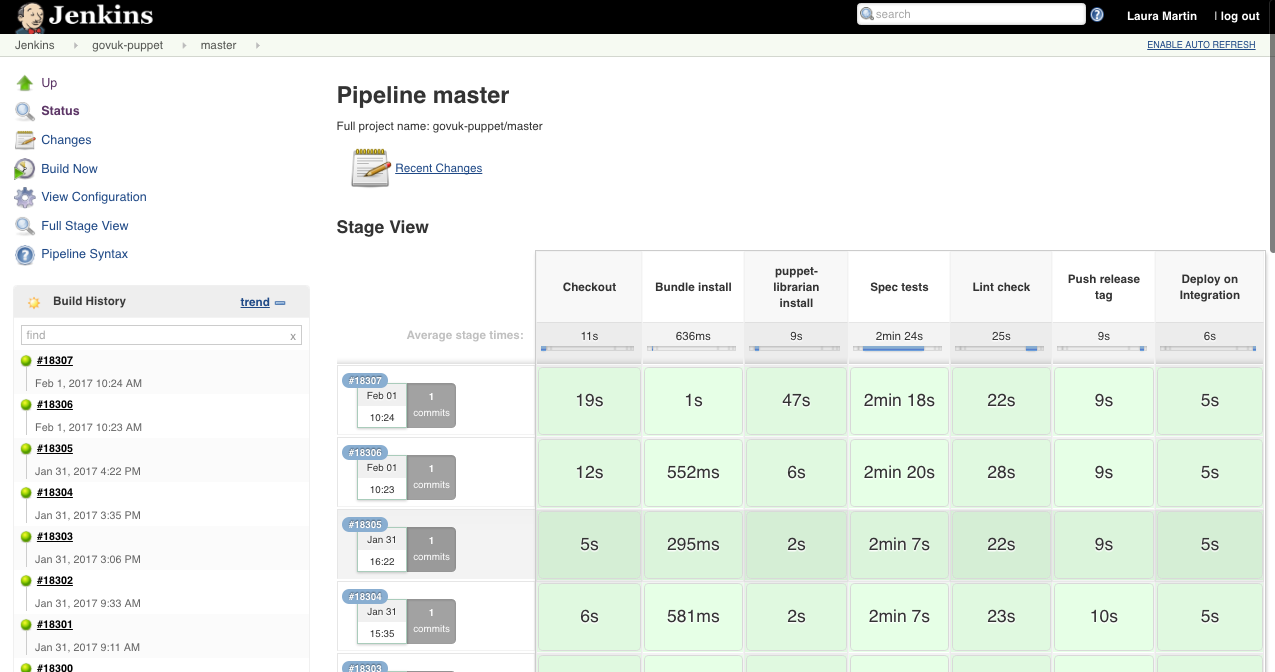Click the 1 commits box for #18306
Image resolution: width=1275 pixels, height=672 pixels.
click(432, 478)
